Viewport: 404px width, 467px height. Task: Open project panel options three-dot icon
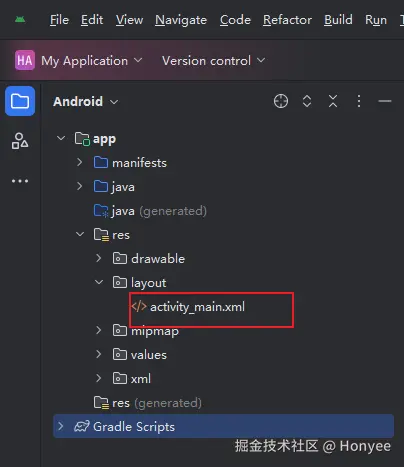pyautogui.click(x=359, y=101)
